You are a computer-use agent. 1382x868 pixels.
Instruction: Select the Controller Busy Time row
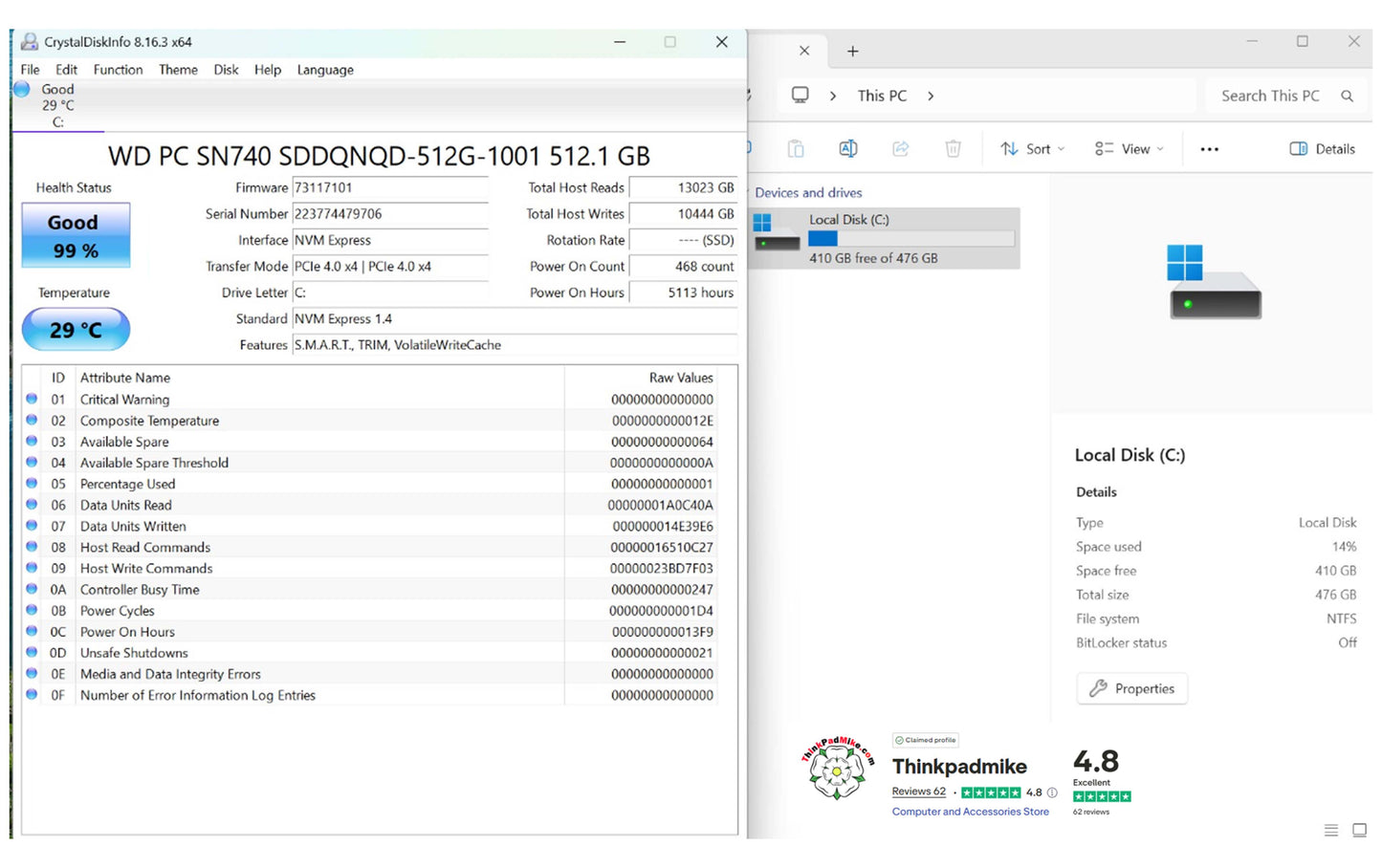[370, 590]
